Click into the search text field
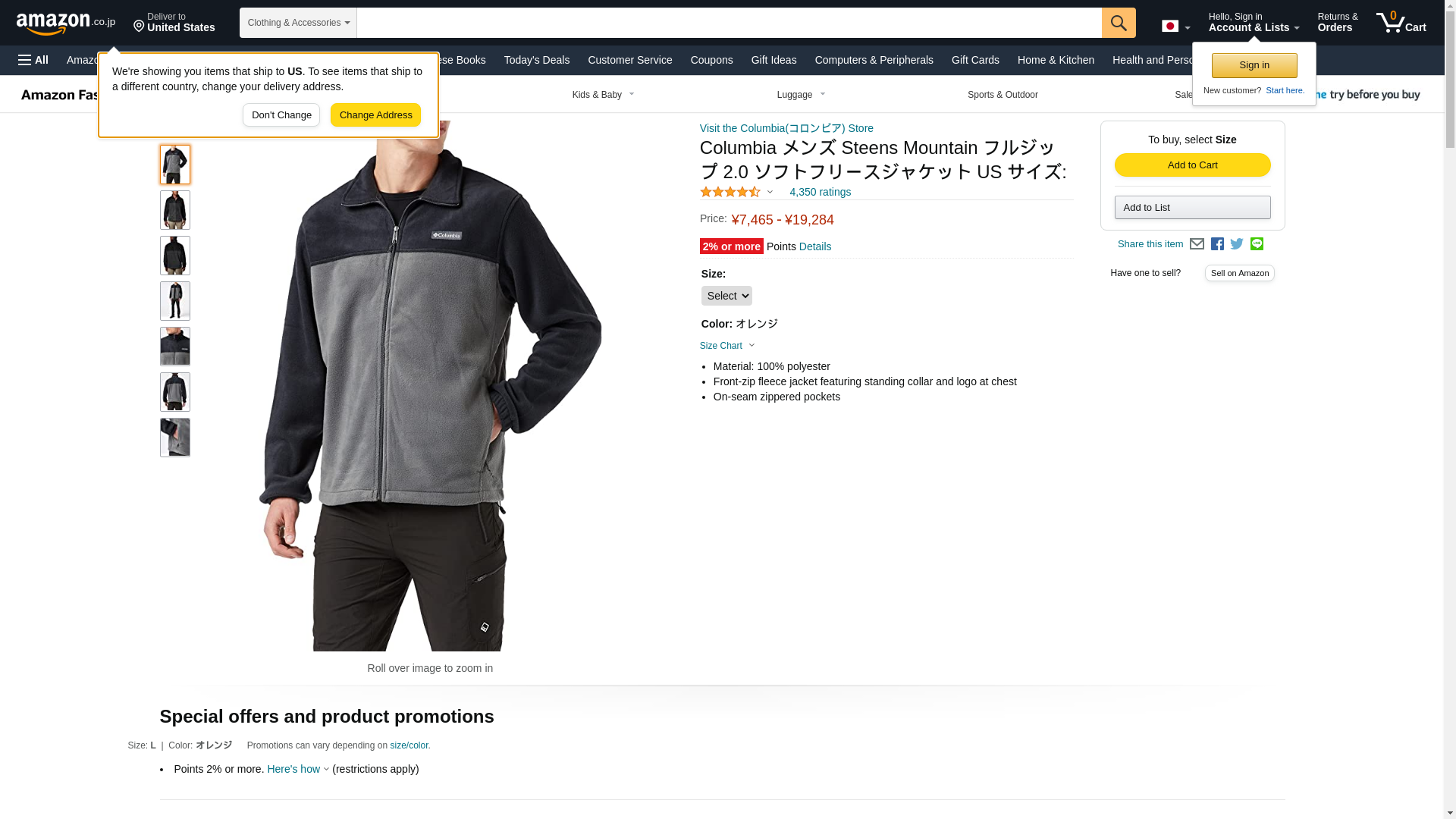 pyautogui.click(x=729, y=23)
